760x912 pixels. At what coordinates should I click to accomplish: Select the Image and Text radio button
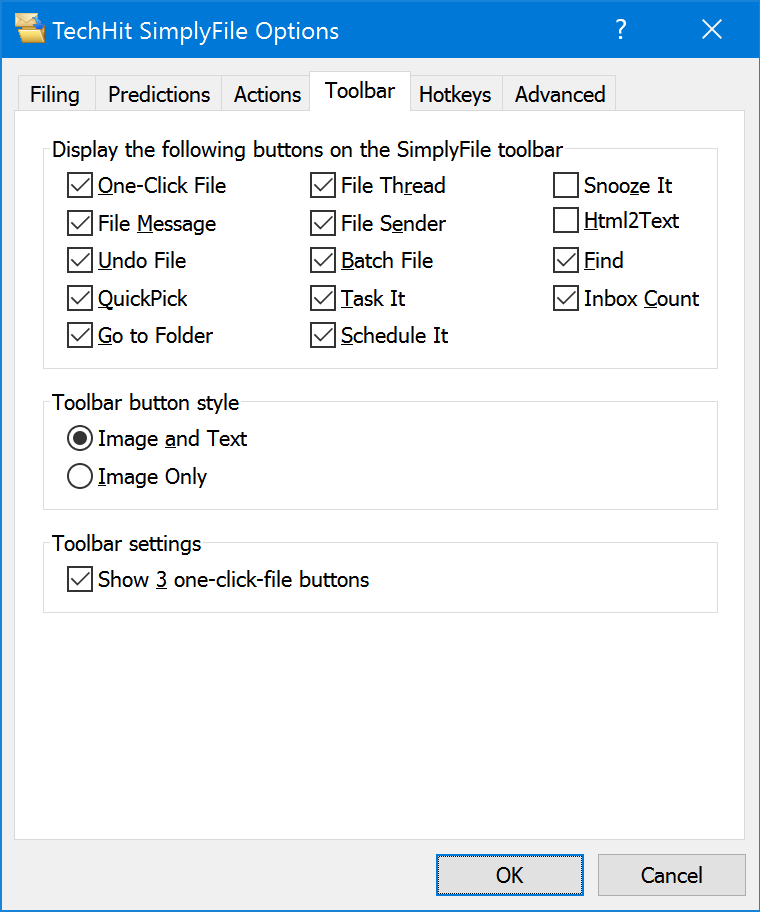(80, 439)
